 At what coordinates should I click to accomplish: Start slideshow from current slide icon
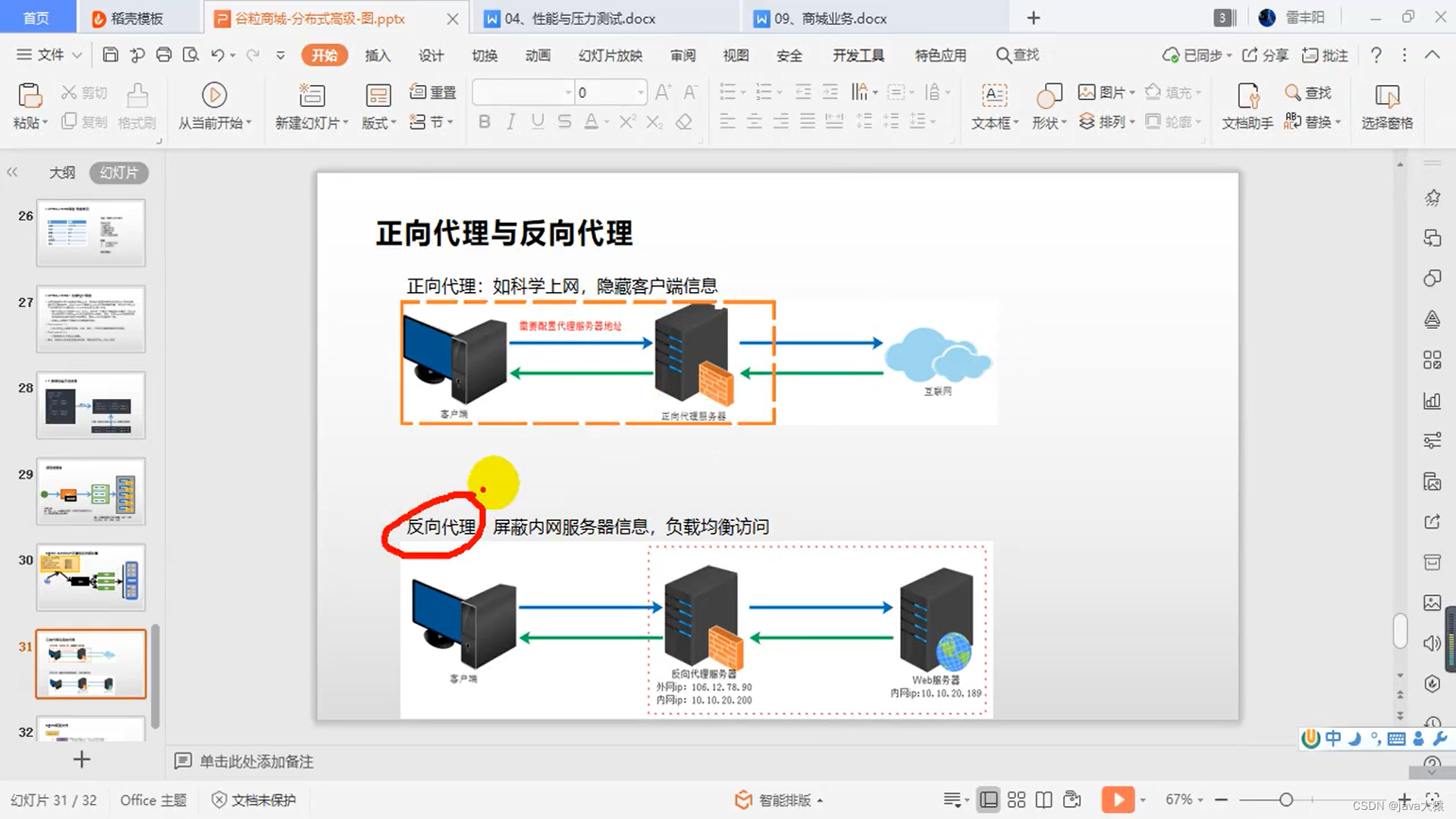pyautogui.click(x=215, y=96)
